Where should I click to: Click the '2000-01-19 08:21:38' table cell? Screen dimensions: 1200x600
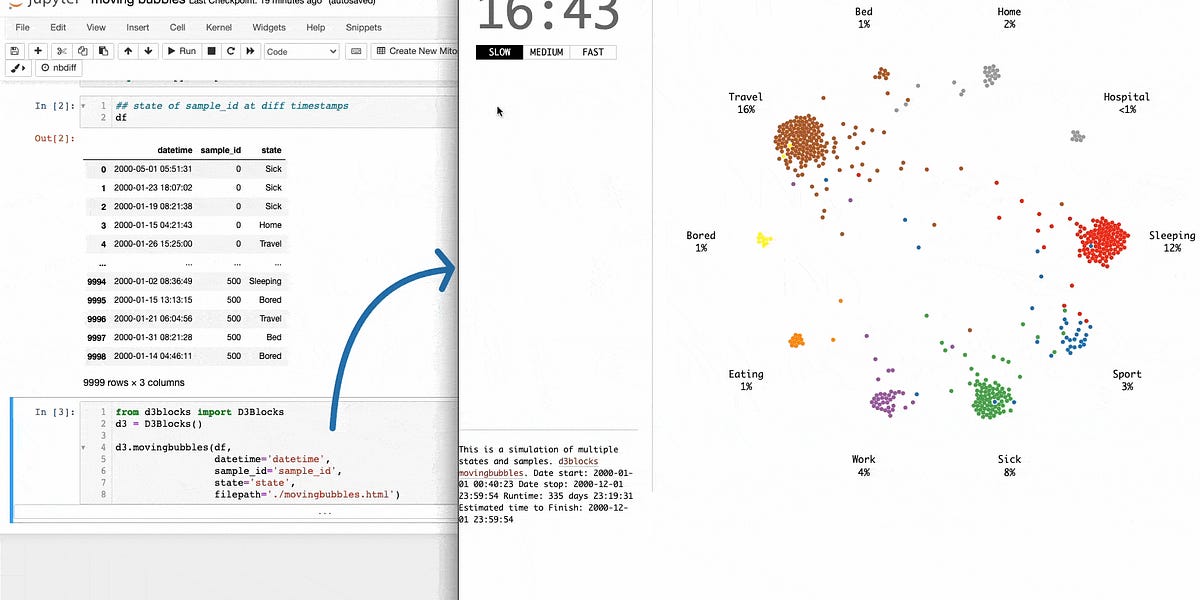coord(153,206)
